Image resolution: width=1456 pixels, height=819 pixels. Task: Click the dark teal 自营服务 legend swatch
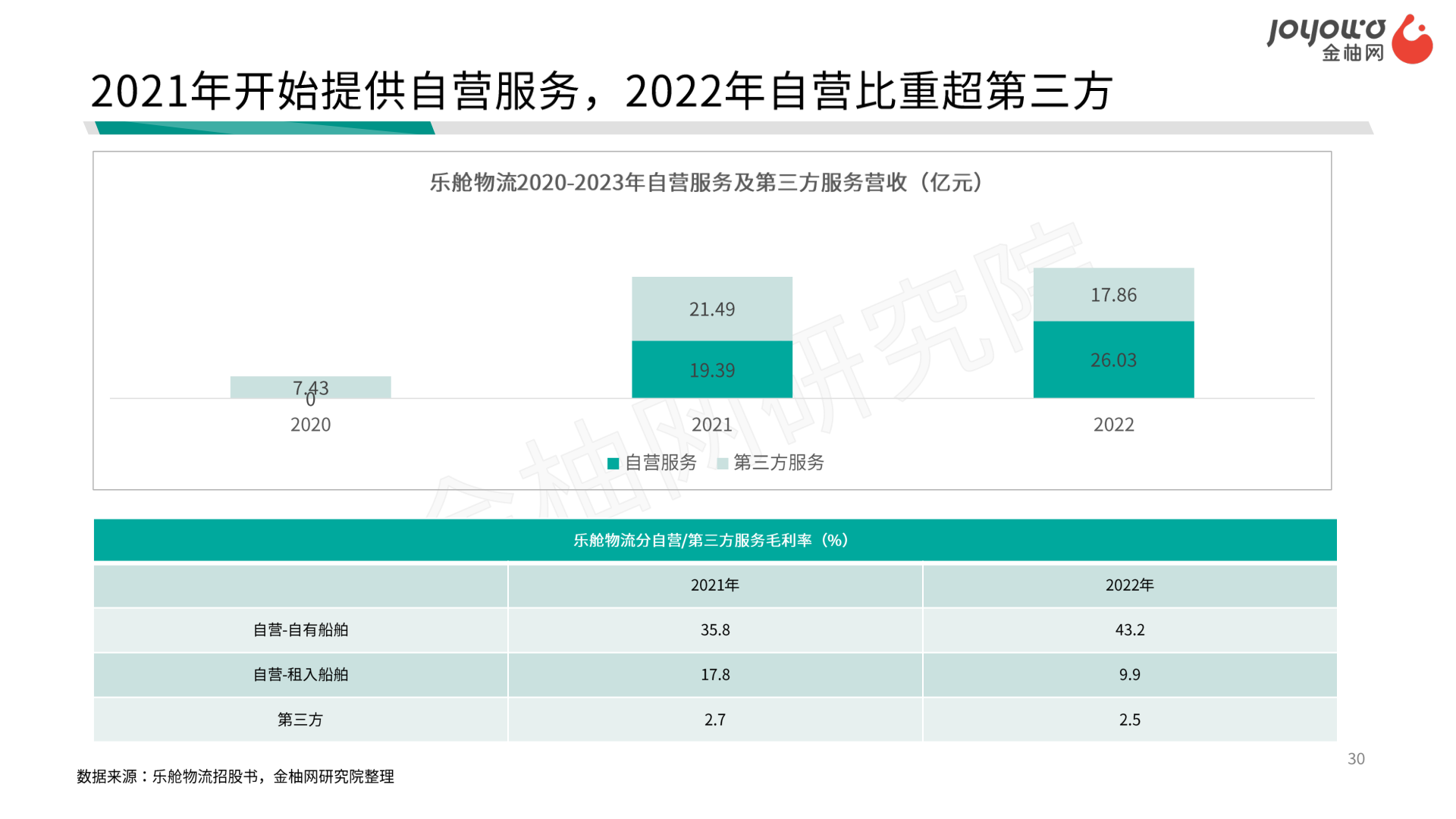click(613, 463)
